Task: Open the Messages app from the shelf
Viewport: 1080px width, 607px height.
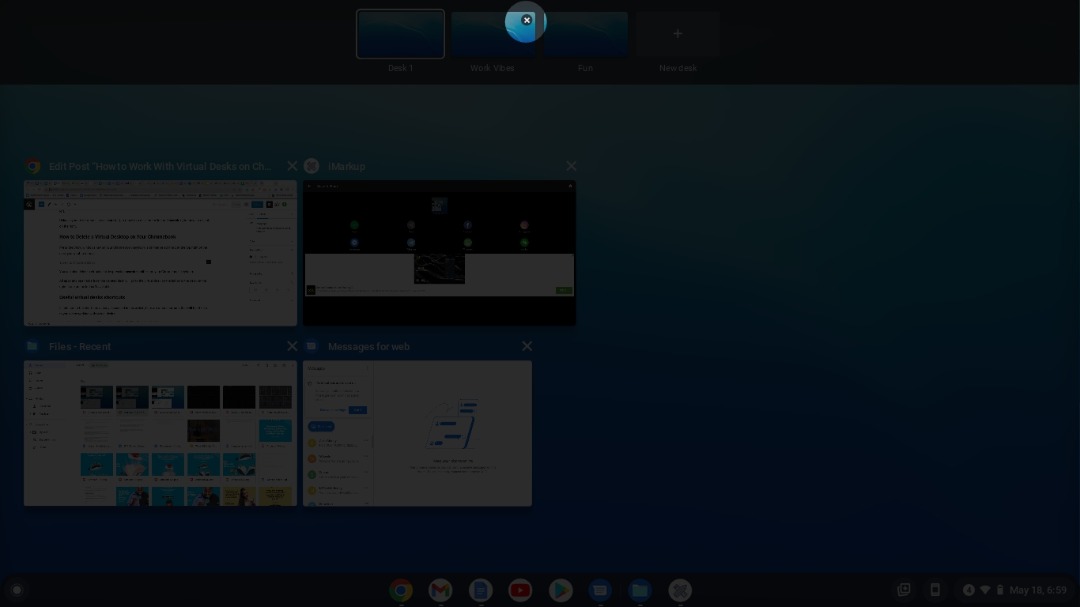Action: 600,590
